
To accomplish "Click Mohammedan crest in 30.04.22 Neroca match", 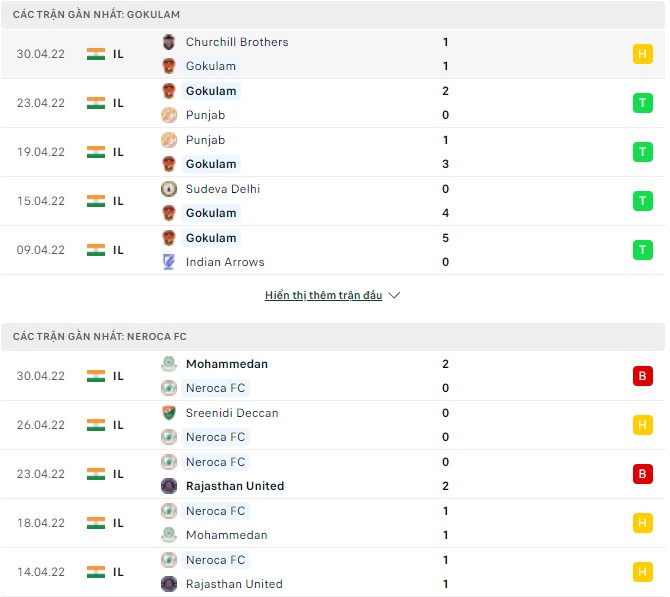I will coord(168,364).
